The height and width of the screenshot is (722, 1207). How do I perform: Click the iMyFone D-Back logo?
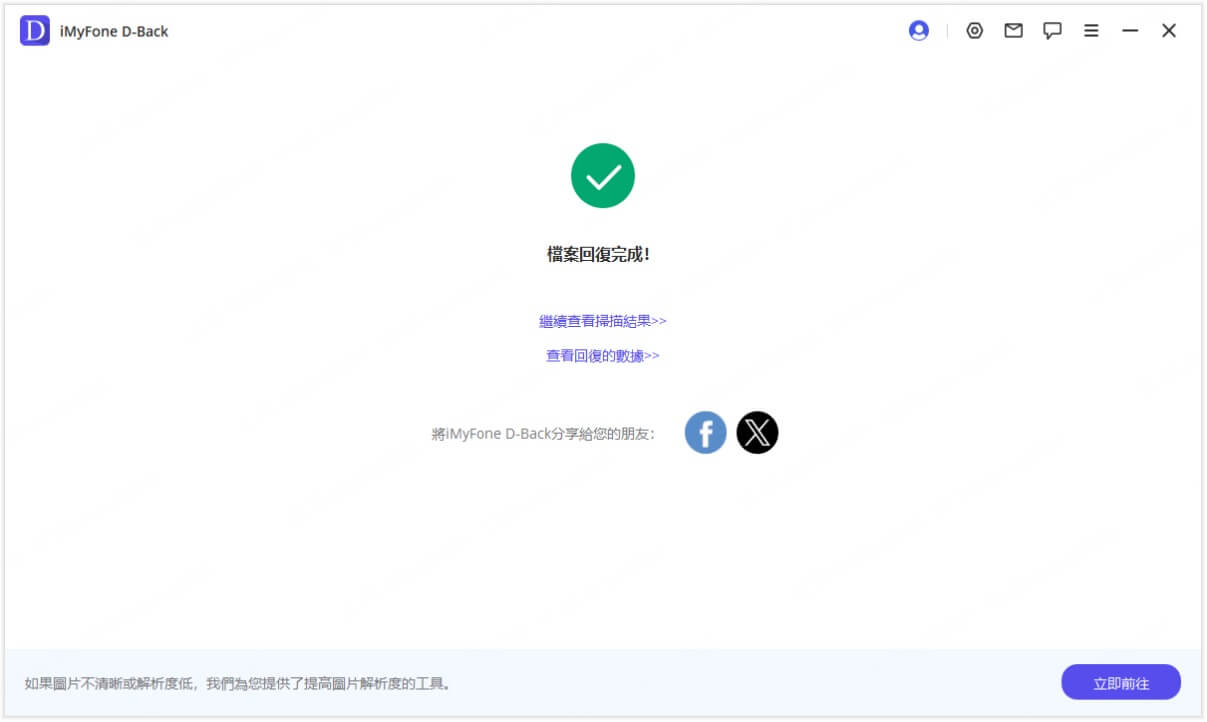(x=37, y=31)
